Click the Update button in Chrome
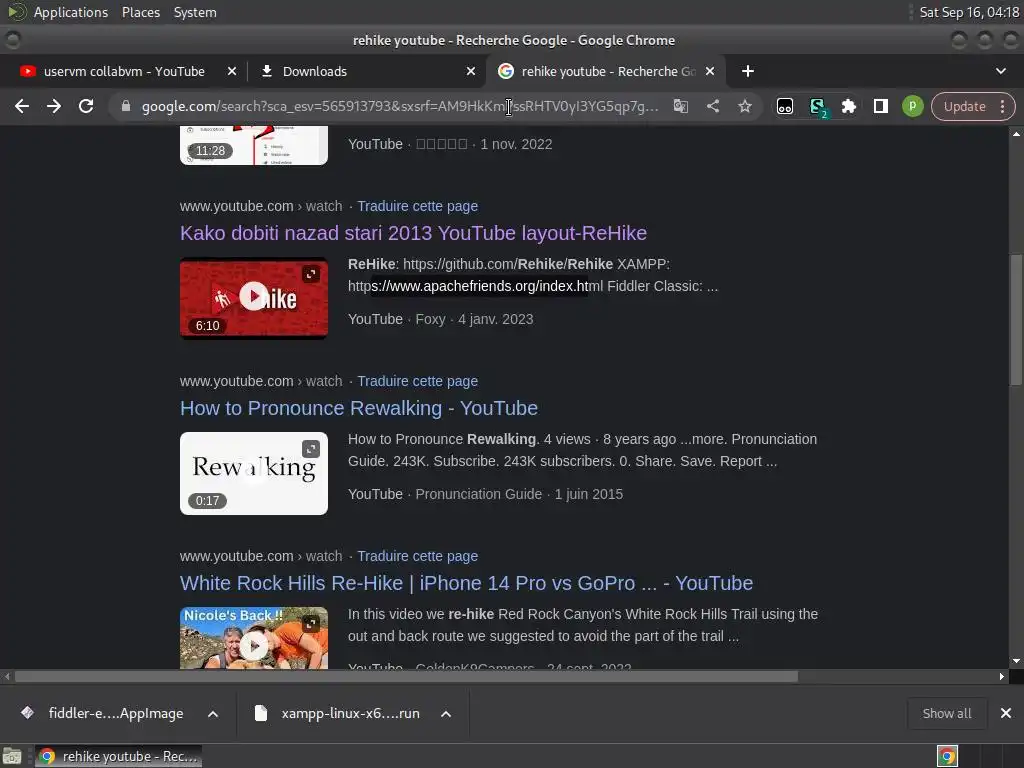The width and height of the screenshot is (1024, 768). (x=965, y=106)
